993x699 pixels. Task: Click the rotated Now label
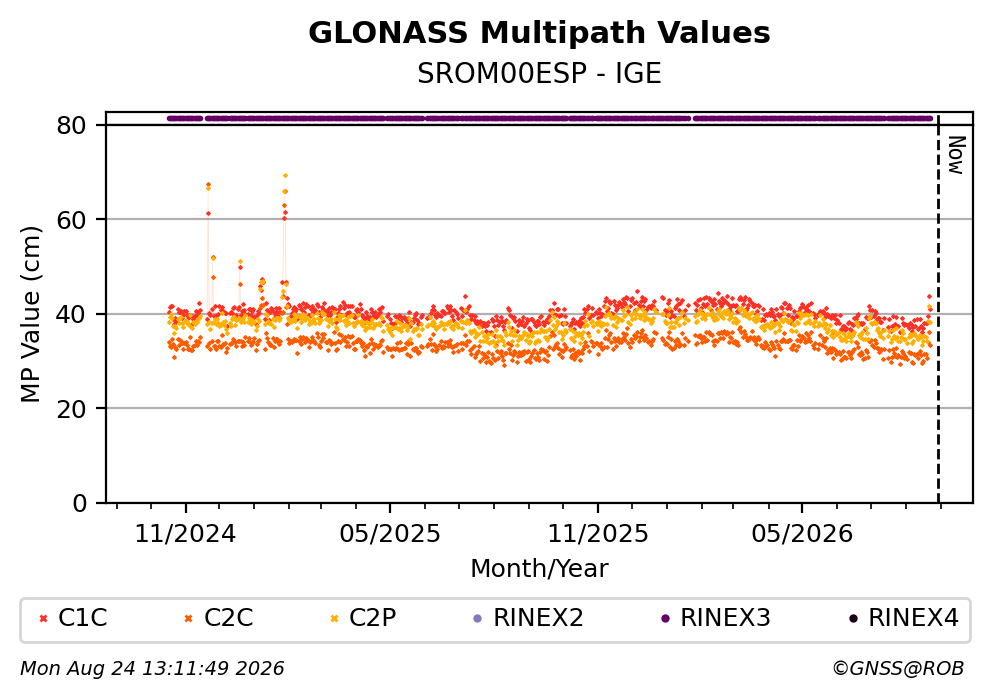(x=956, y=155)
